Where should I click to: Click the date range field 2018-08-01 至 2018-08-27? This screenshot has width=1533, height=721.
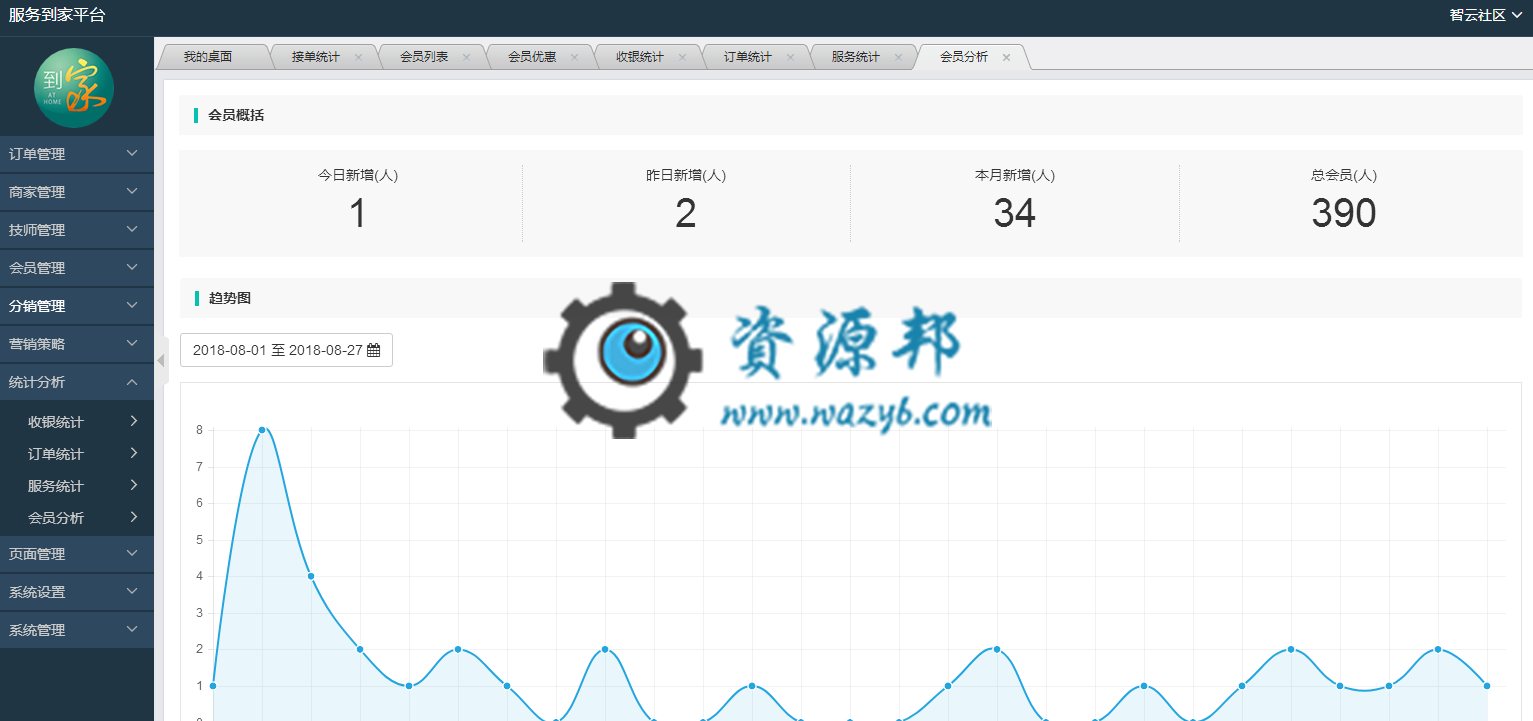coord(286,350)
